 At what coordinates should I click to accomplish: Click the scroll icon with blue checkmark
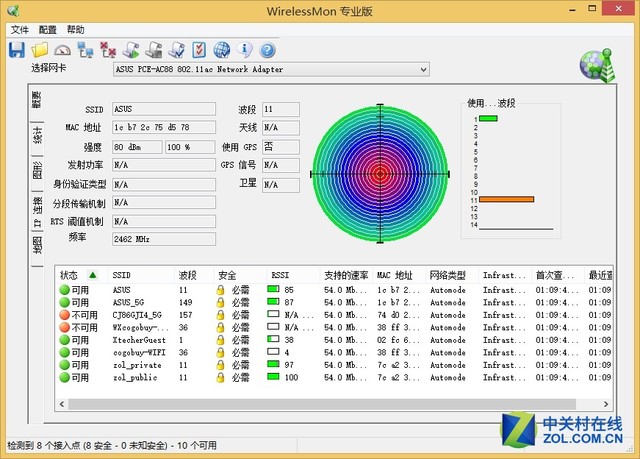click(176, 50)
